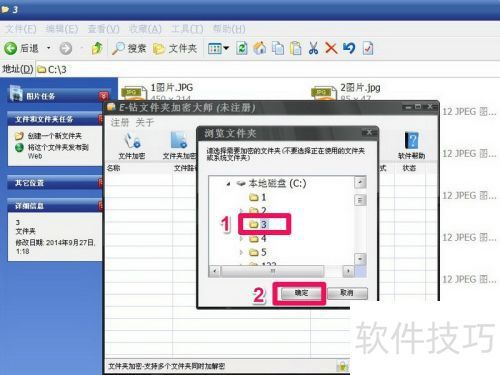The width and height of the screenshot is (500, 375).
Task: Click the scissors Cut icon
Action: coord(313,48)
